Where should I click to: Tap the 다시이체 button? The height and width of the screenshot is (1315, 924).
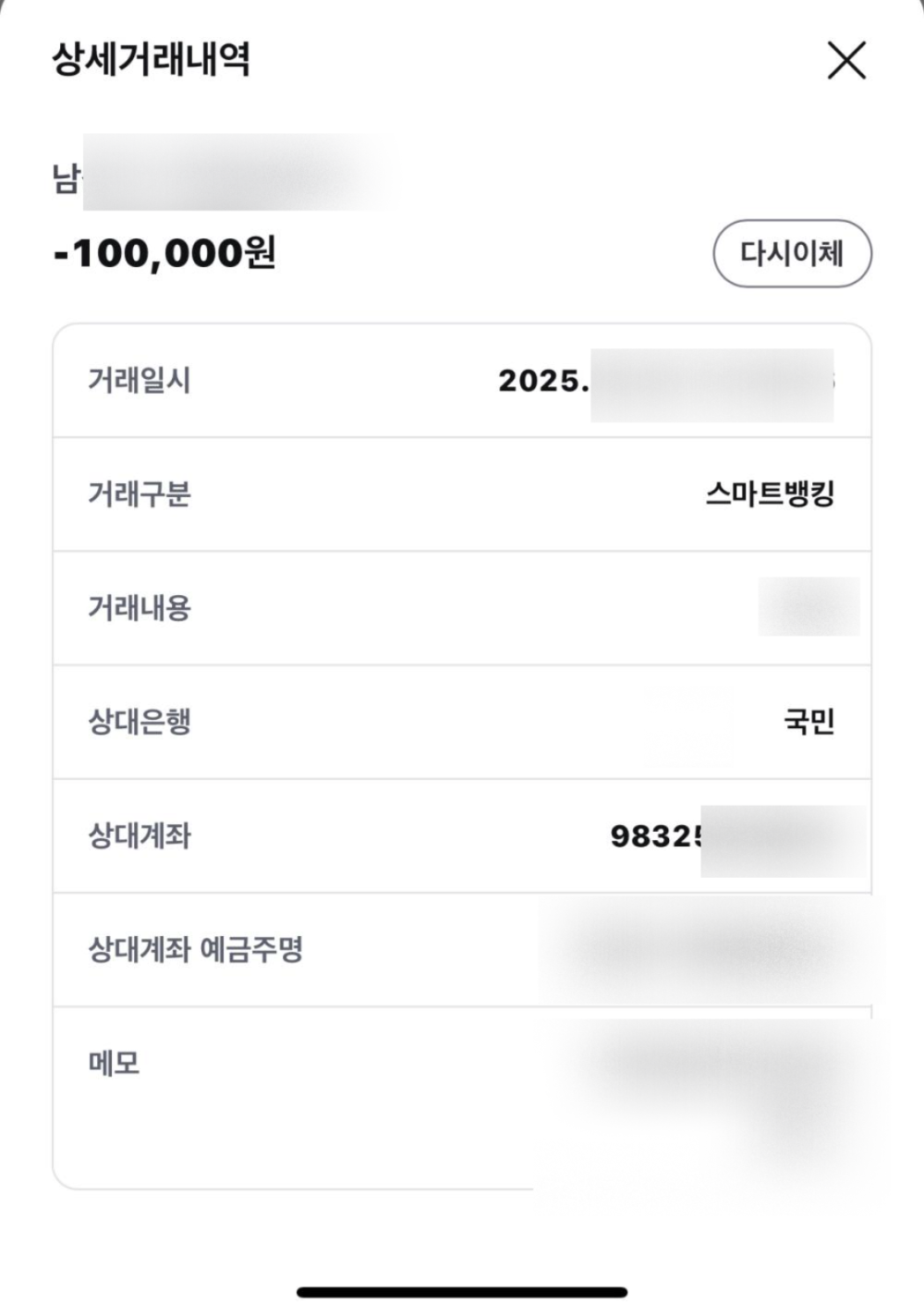(x=792, y=253)
